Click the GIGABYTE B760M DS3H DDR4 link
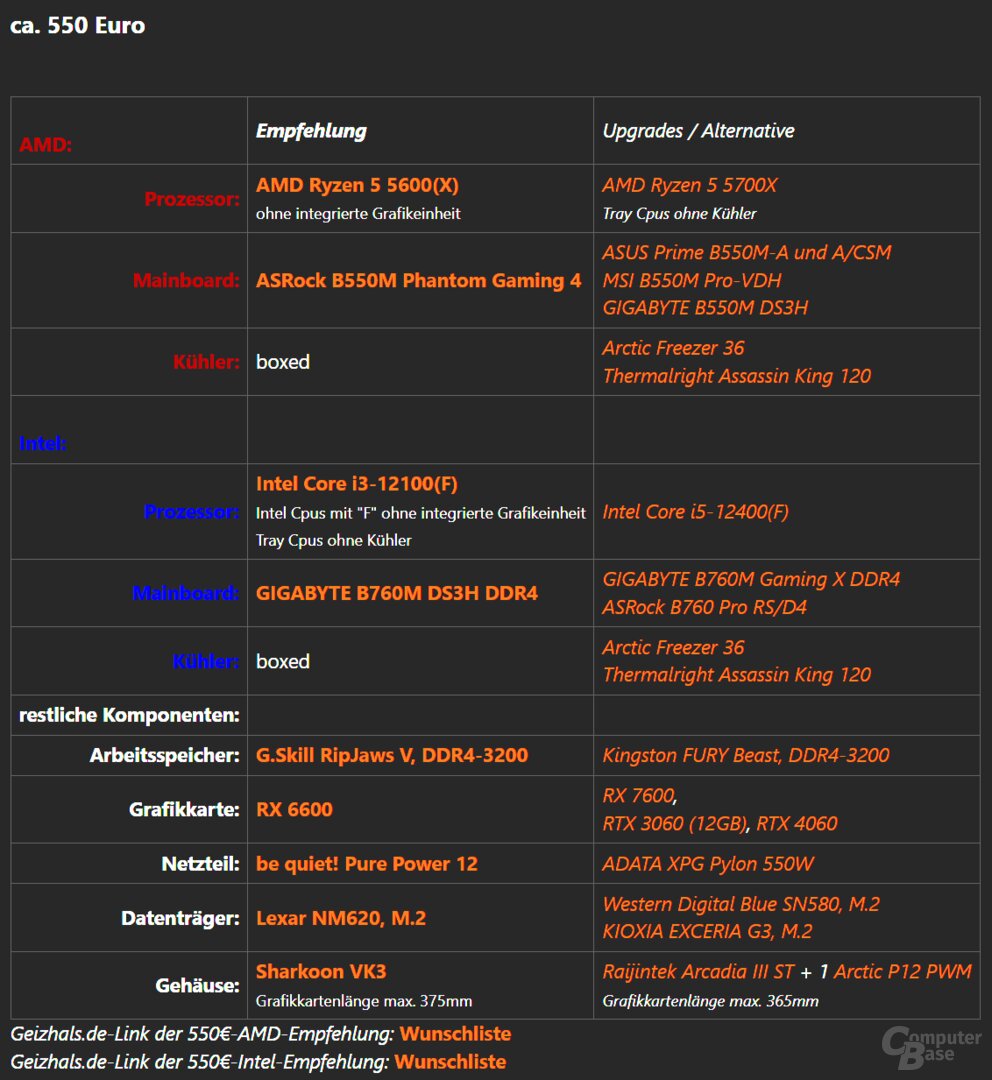This screenshot has height=1080, width=992. click(x=396, y=593)
